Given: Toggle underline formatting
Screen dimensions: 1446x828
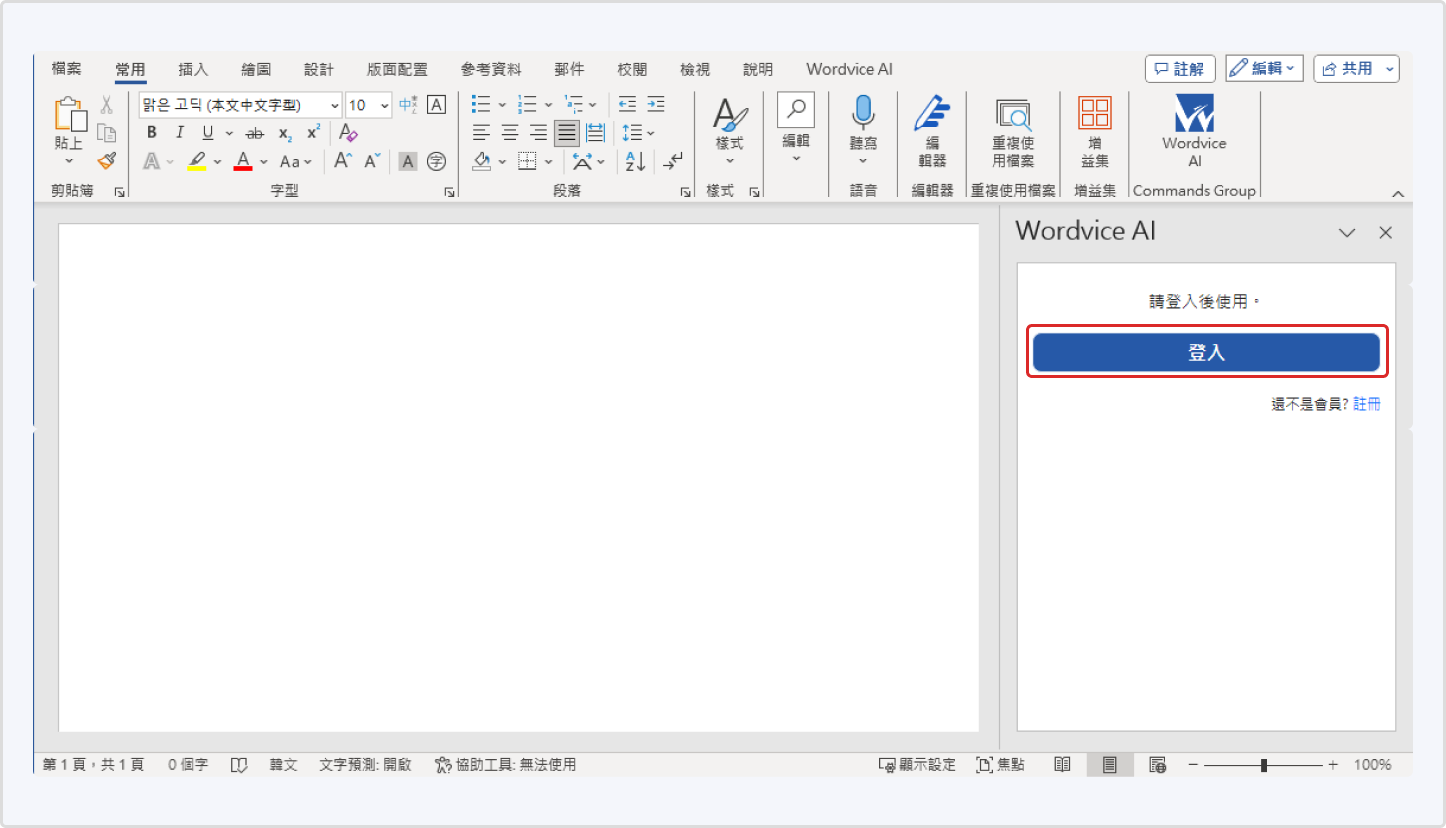Looking at the screenshot, I should point(207,132).
